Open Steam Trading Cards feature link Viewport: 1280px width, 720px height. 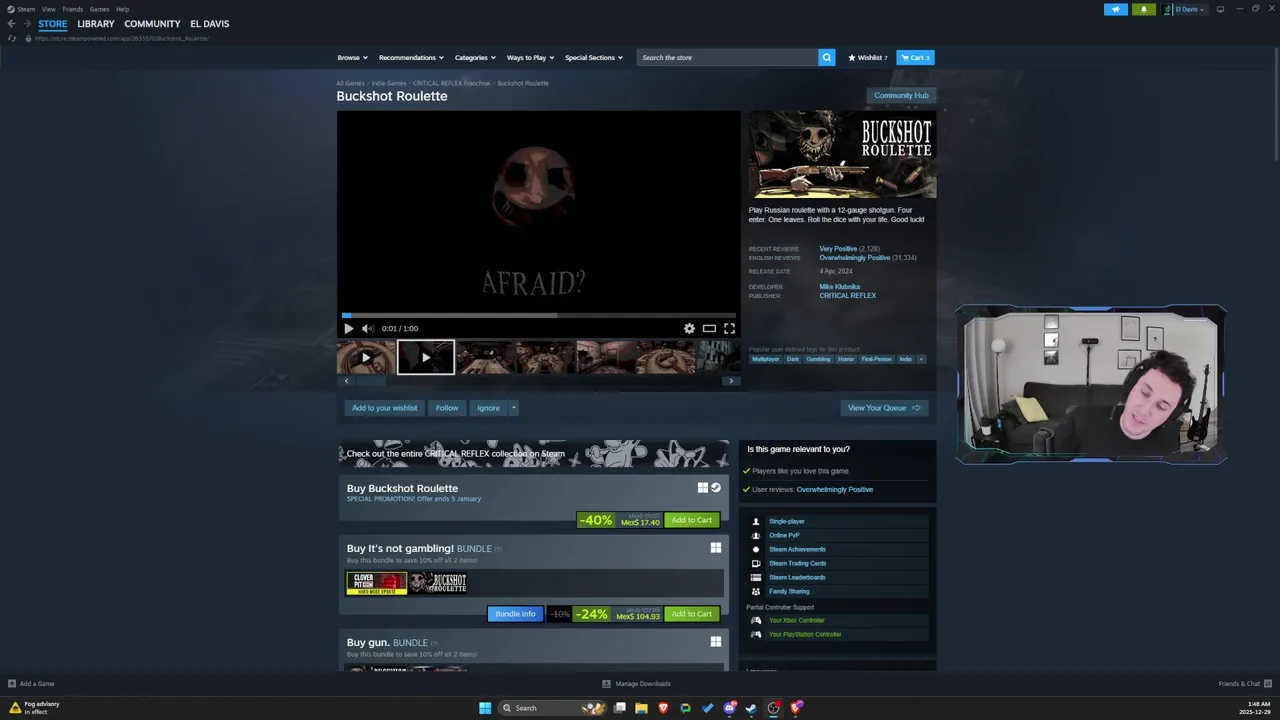797,563
